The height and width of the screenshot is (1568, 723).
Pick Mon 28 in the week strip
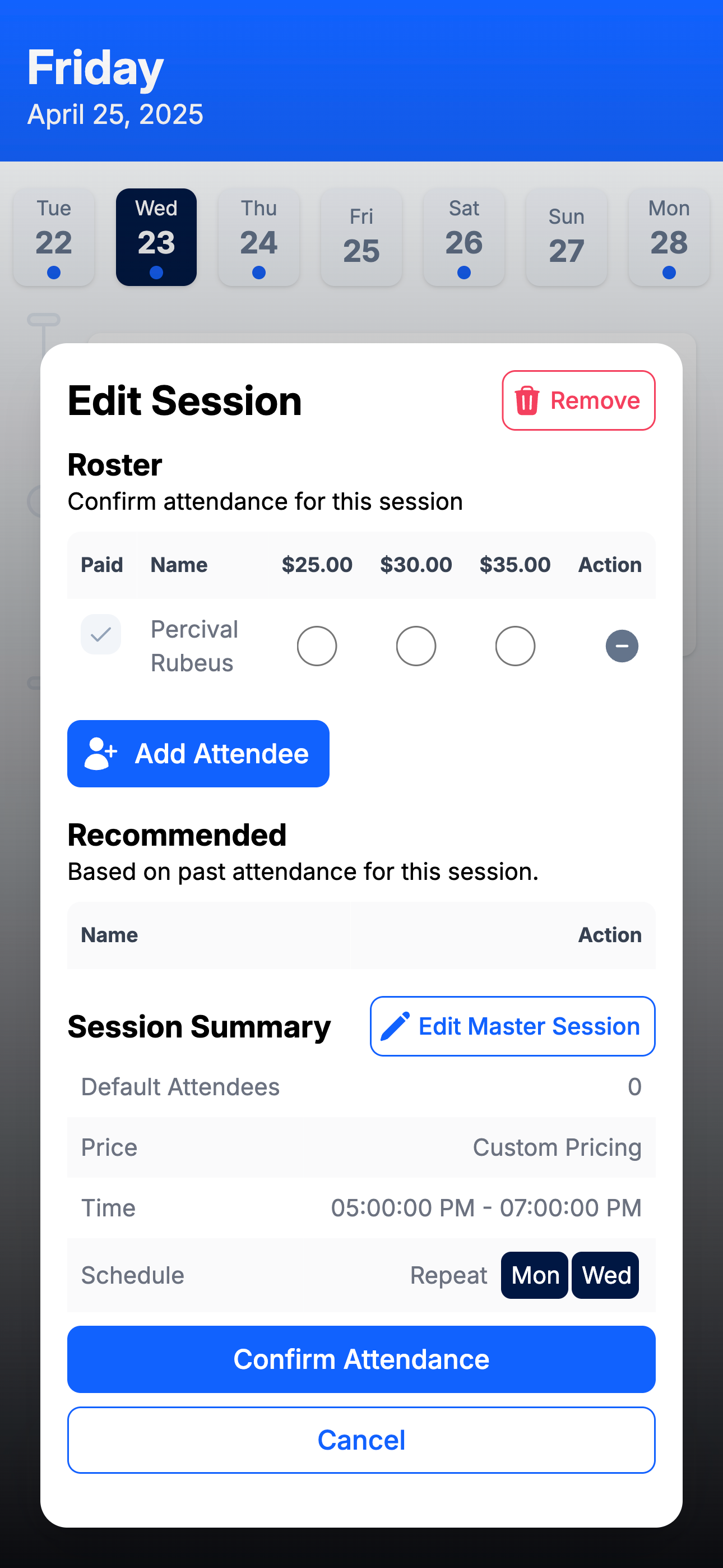coord(669,237)
